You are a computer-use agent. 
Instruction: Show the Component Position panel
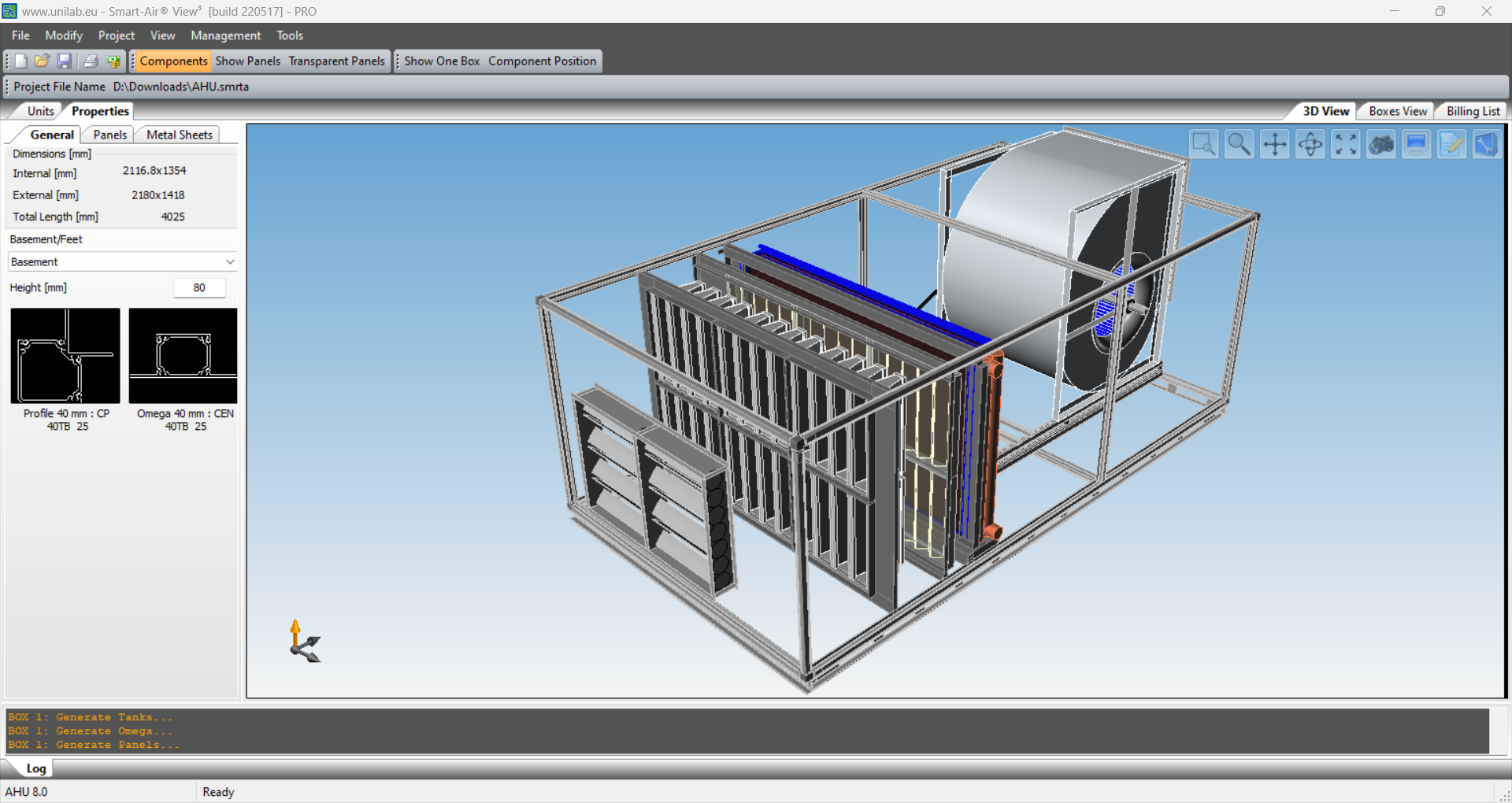pos(542,61)
